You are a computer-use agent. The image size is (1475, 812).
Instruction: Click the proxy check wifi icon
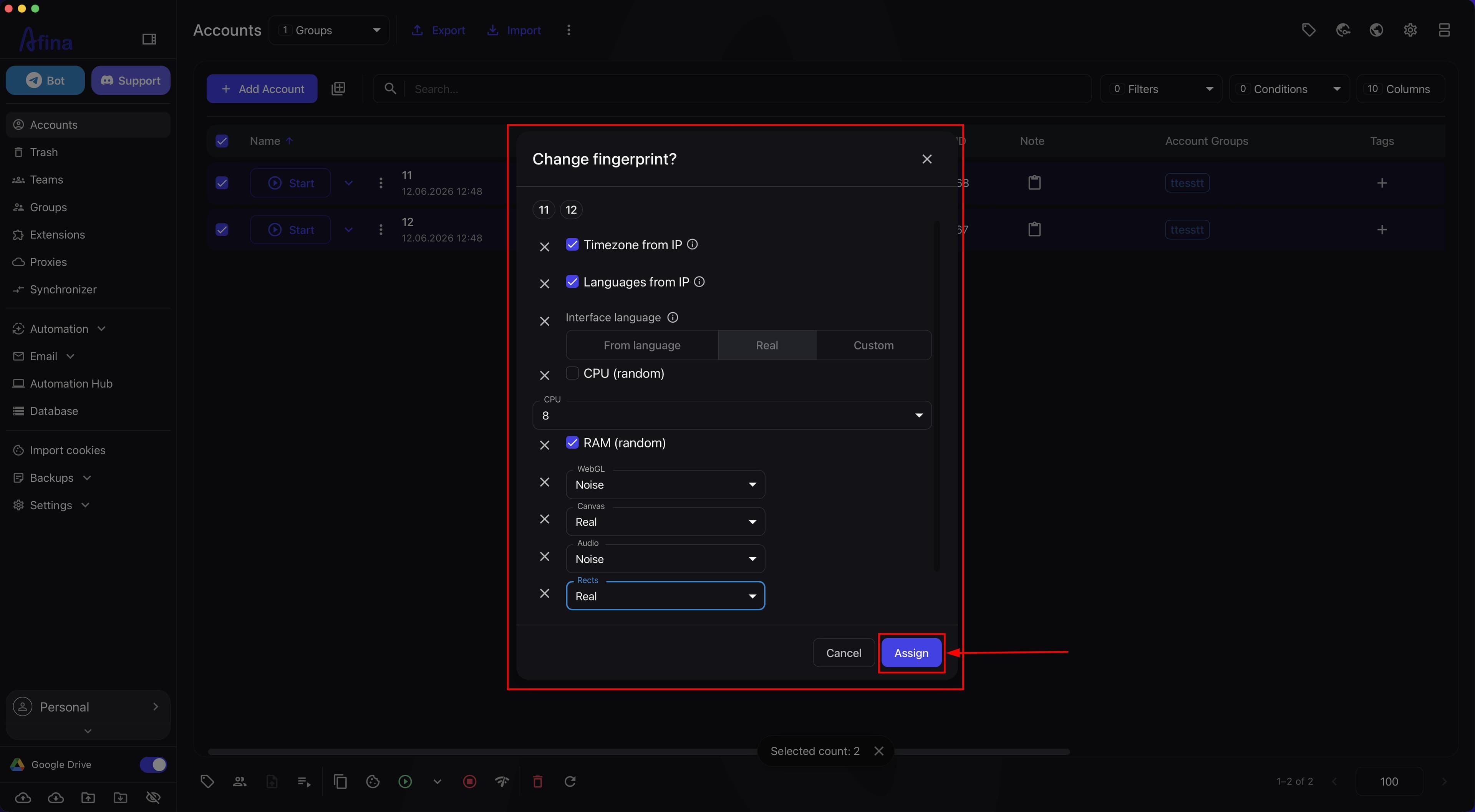pos(502,781)
